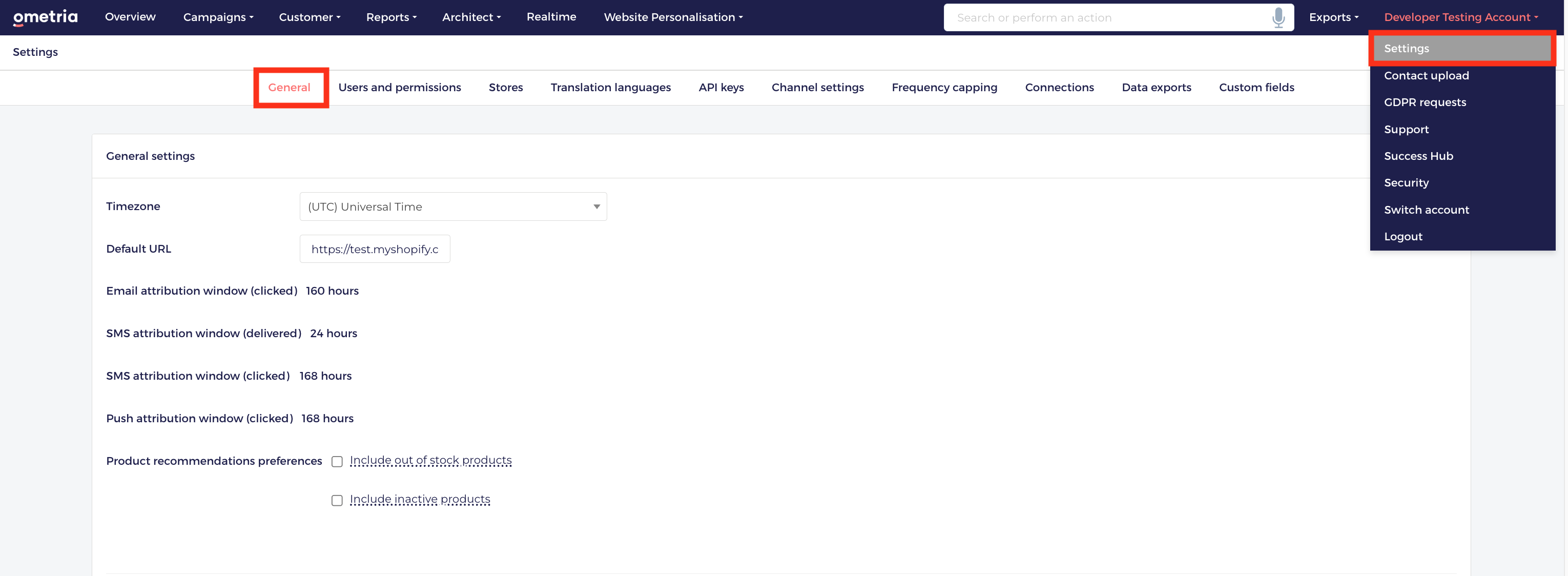Go to the API keys tab
The width and height of the screenshot is (1568, 576).
[721, 88]
